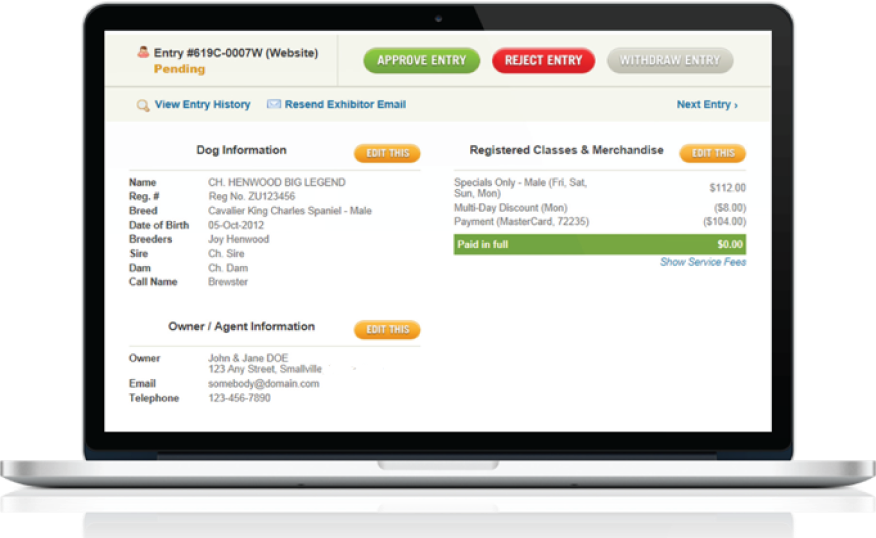Click the envelope icon for Resend Exhibitor Email
Viewport: 876px width, 538px height.
coord(273,105)
